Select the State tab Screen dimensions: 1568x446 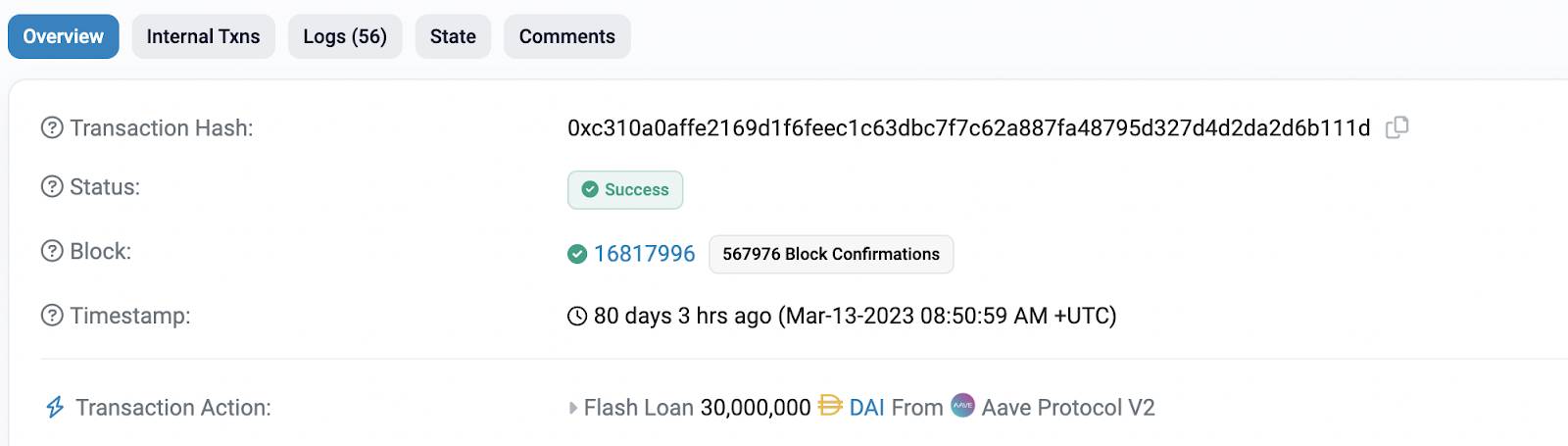pos(453,36)
